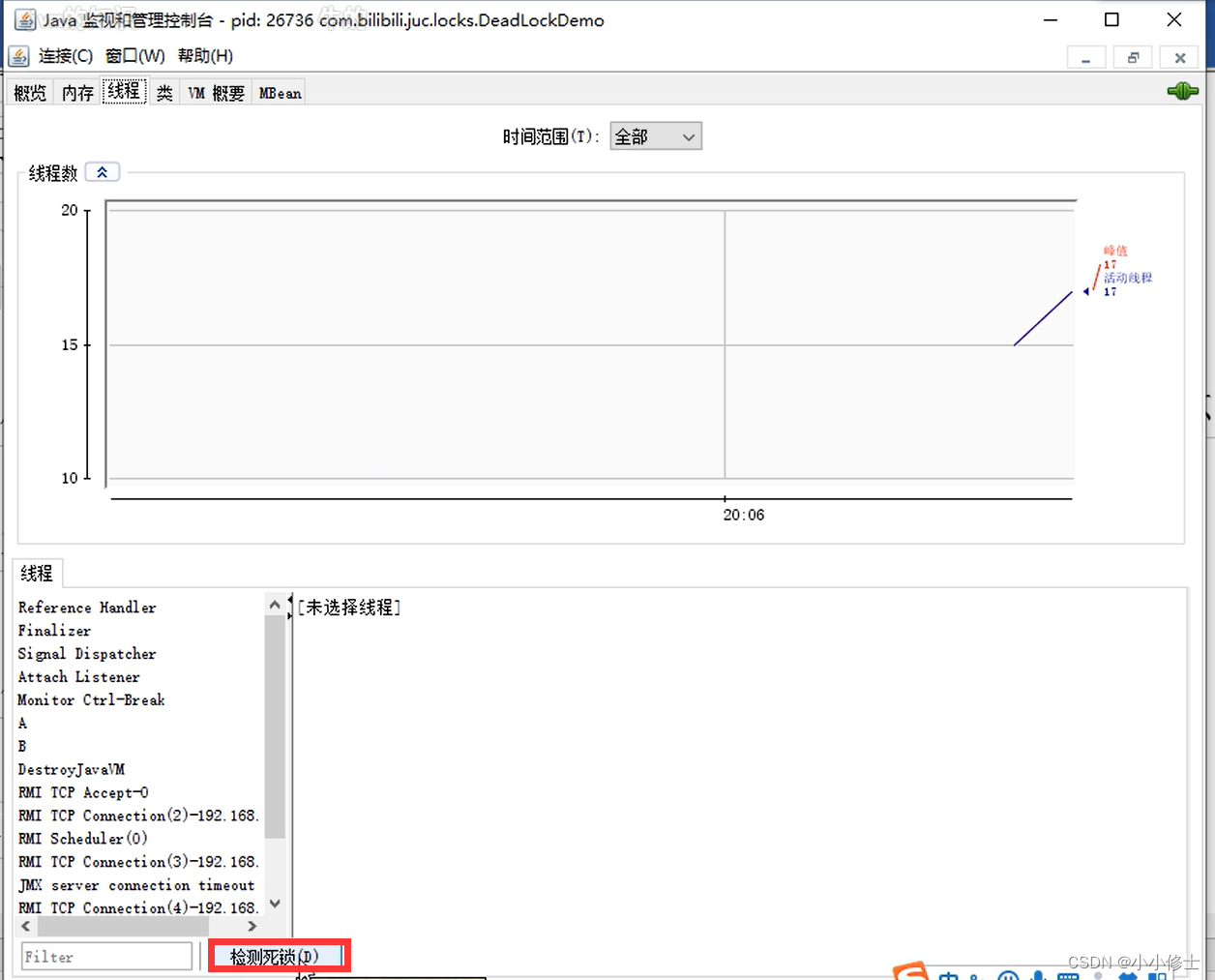Click thread list scroll left arrow
This screenshot has width=1215, height=980.
(x=26, y=926)
